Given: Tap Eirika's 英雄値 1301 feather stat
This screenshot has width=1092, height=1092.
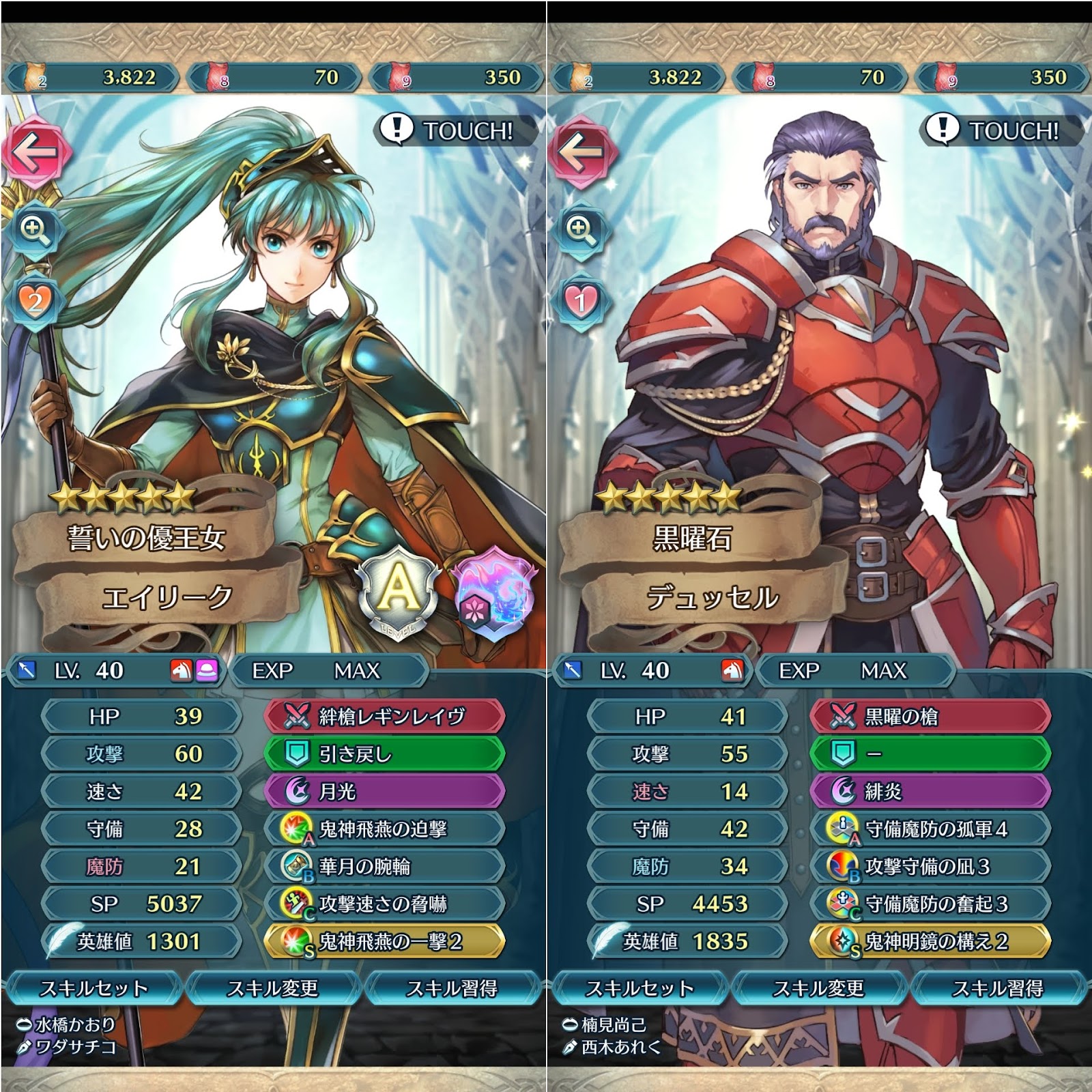Looking at the screenshot, I should [141, 941].
